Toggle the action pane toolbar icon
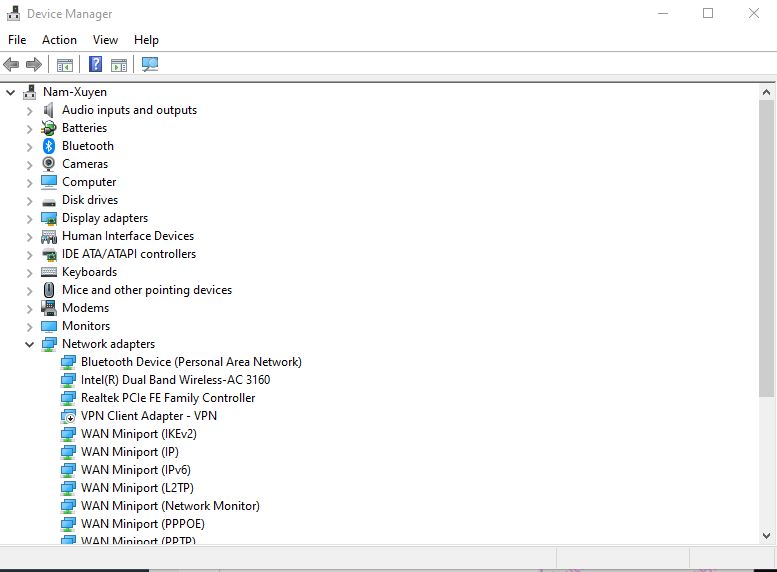This screenshot has width=777, height=572. (x=119, y=64)
